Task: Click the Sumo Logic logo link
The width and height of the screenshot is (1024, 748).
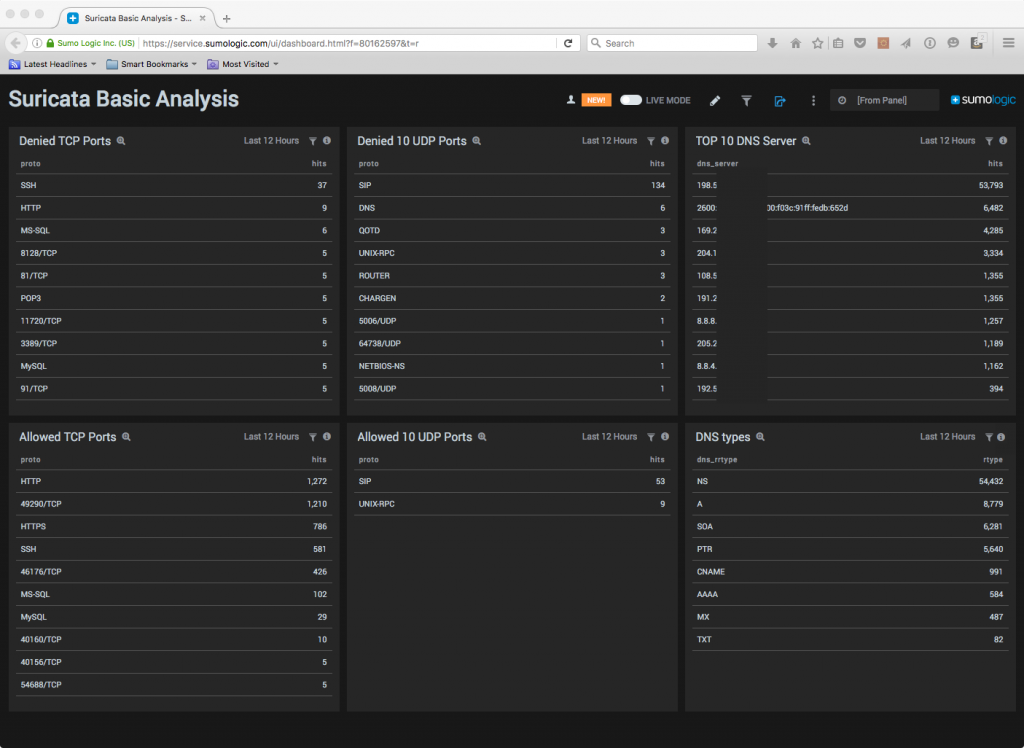Action: coord(983,100)
